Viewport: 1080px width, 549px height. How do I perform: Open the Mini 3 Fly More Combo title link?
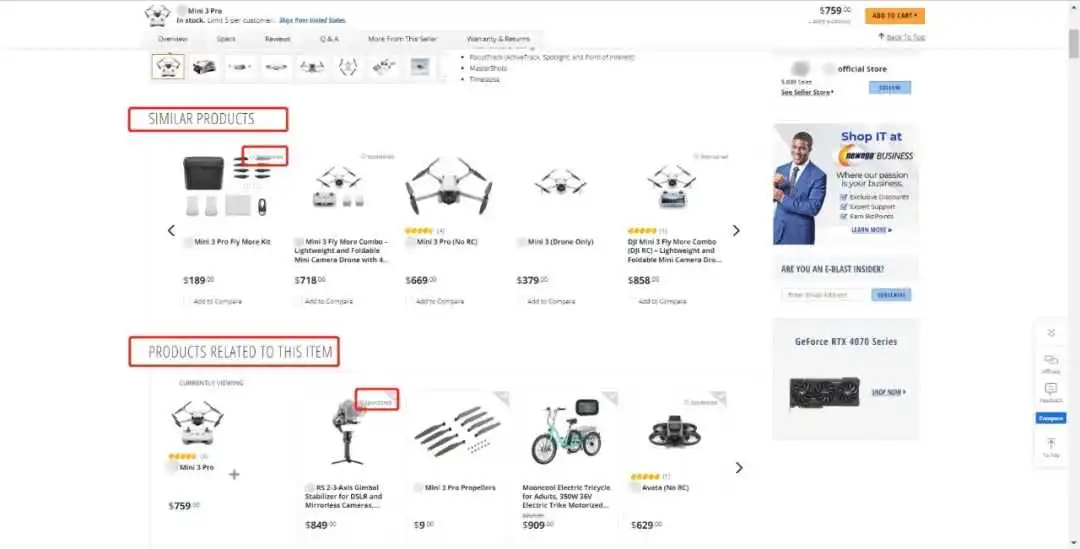[x=342, y=251]
